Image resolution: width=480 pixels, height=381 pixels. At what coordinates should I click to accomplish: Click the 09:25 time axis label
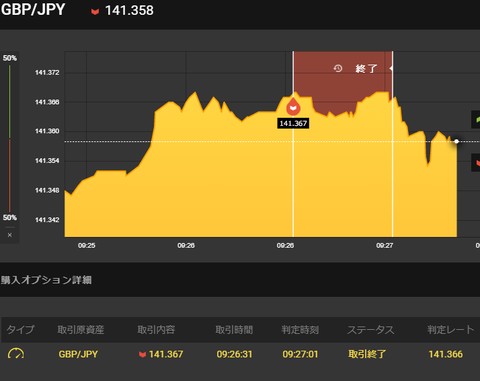point(87,246)
